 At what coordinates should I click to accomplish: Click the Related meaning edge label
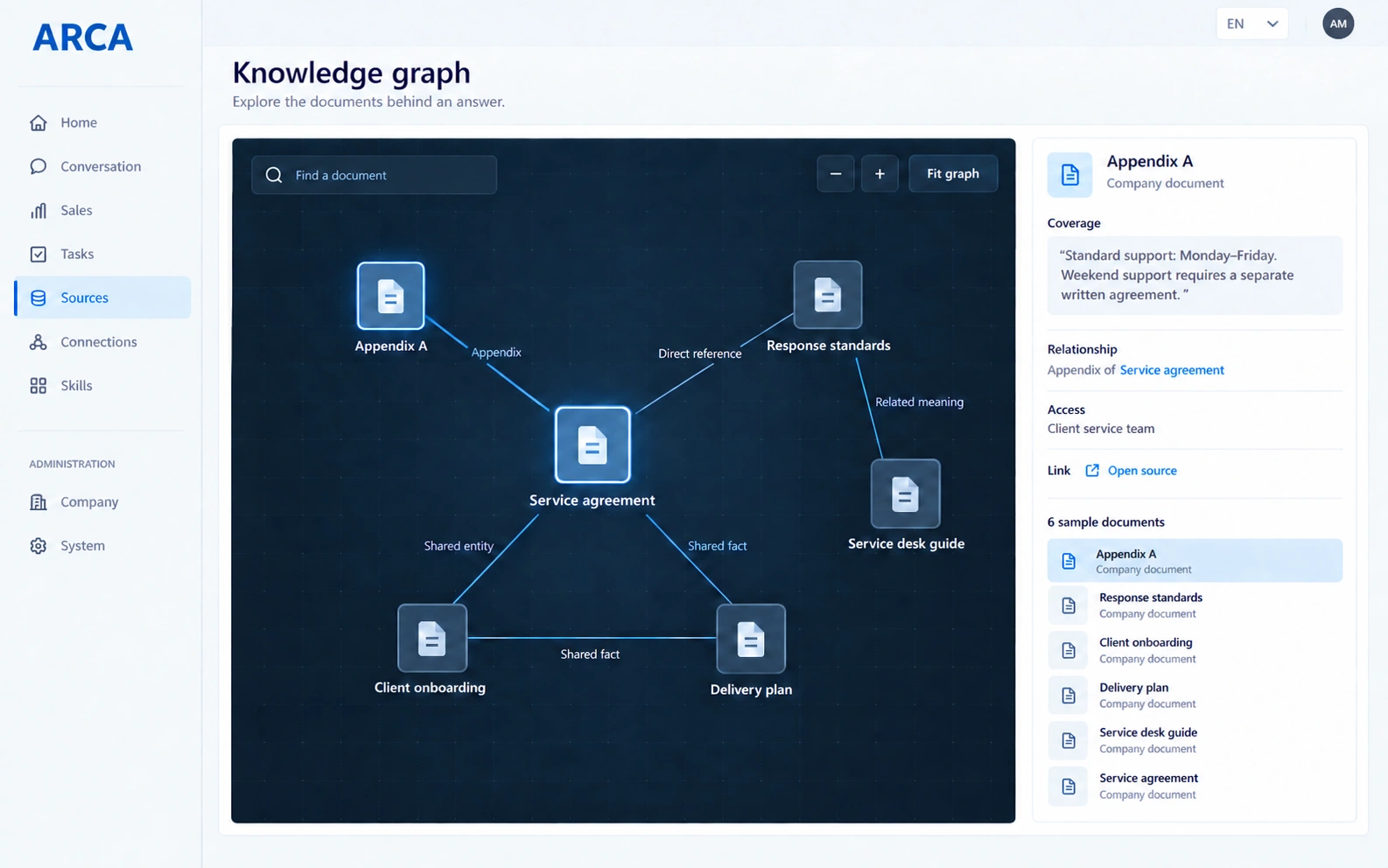[919, 402]
